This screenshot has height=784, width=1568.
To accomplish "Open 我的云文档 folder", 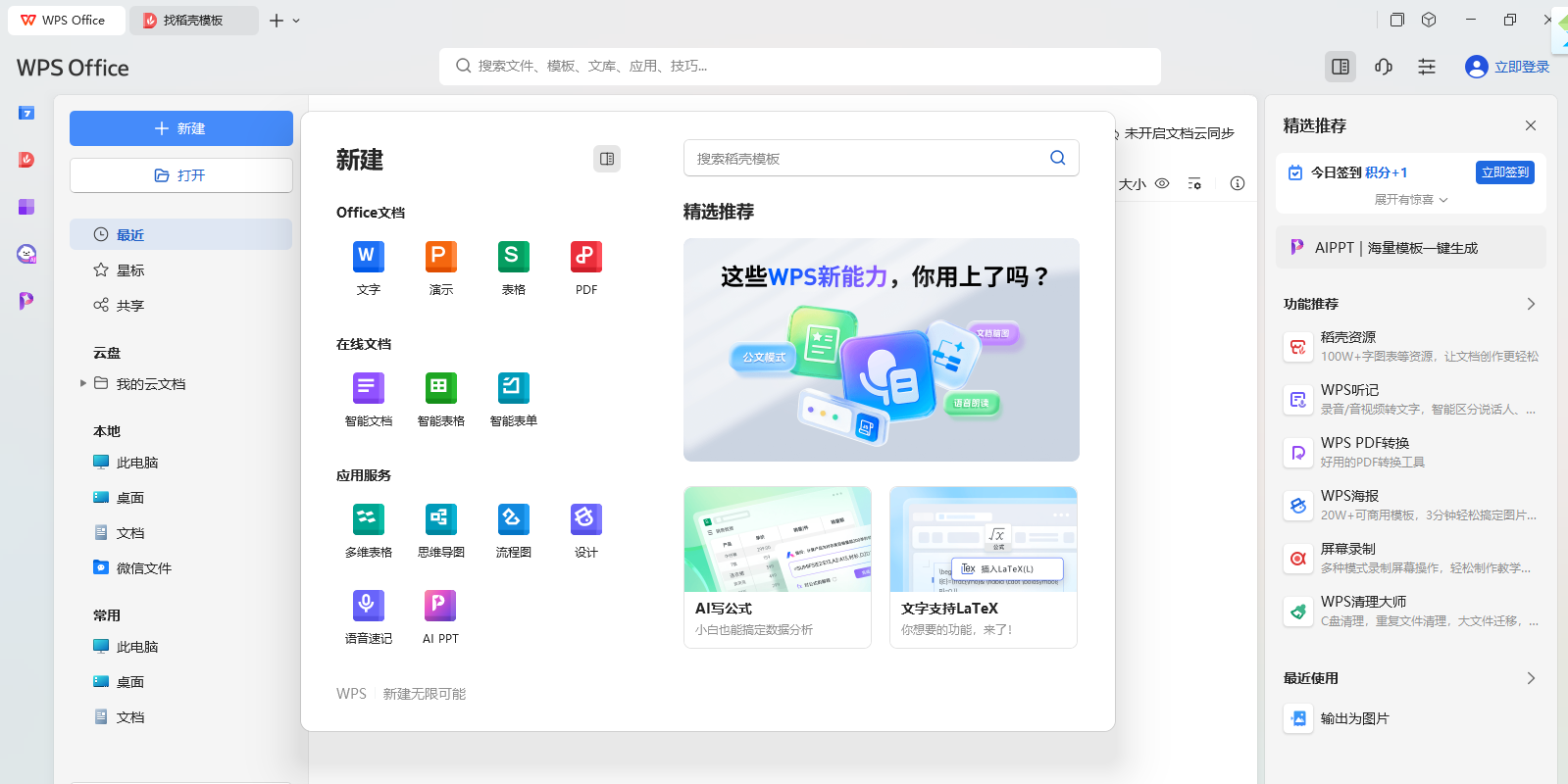I will tap(151, 383).
